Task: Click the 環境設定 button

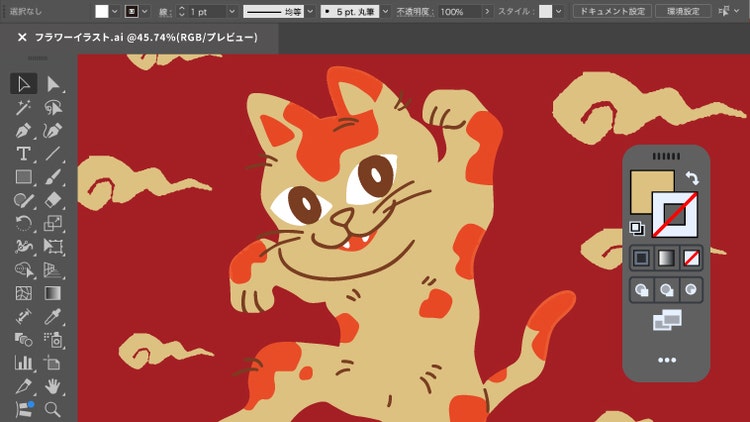Action: (683, 11)
